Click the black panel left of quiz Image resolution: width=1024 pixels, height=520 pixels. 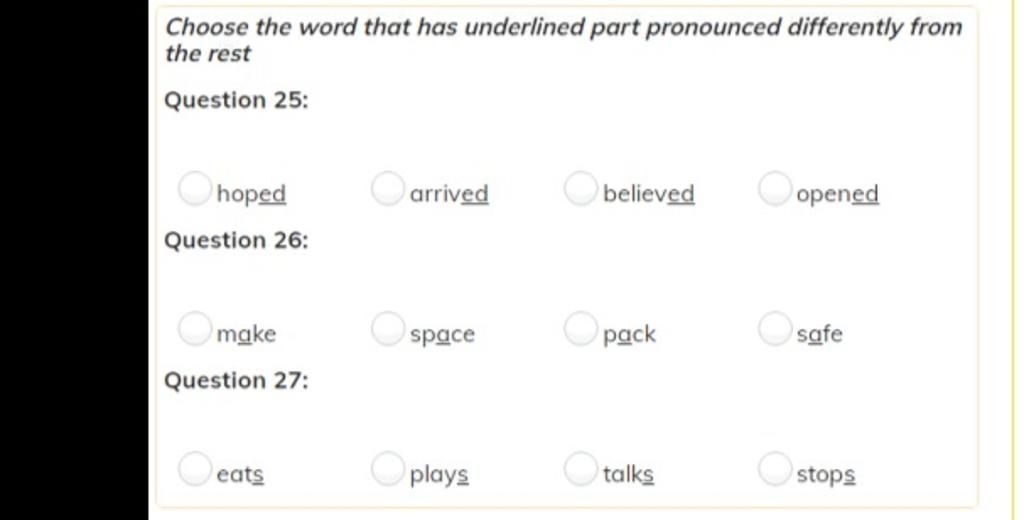(74, 260)
